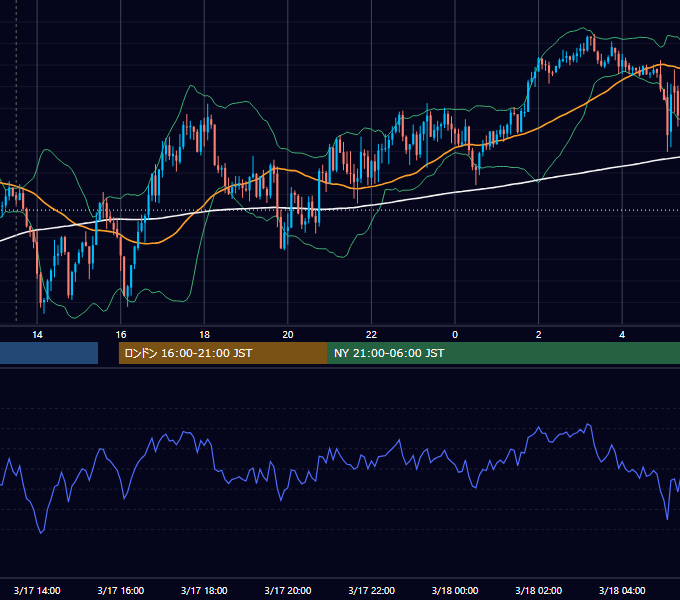Select the NY 21:00-06:00 JST session bar

click(503, 353)
